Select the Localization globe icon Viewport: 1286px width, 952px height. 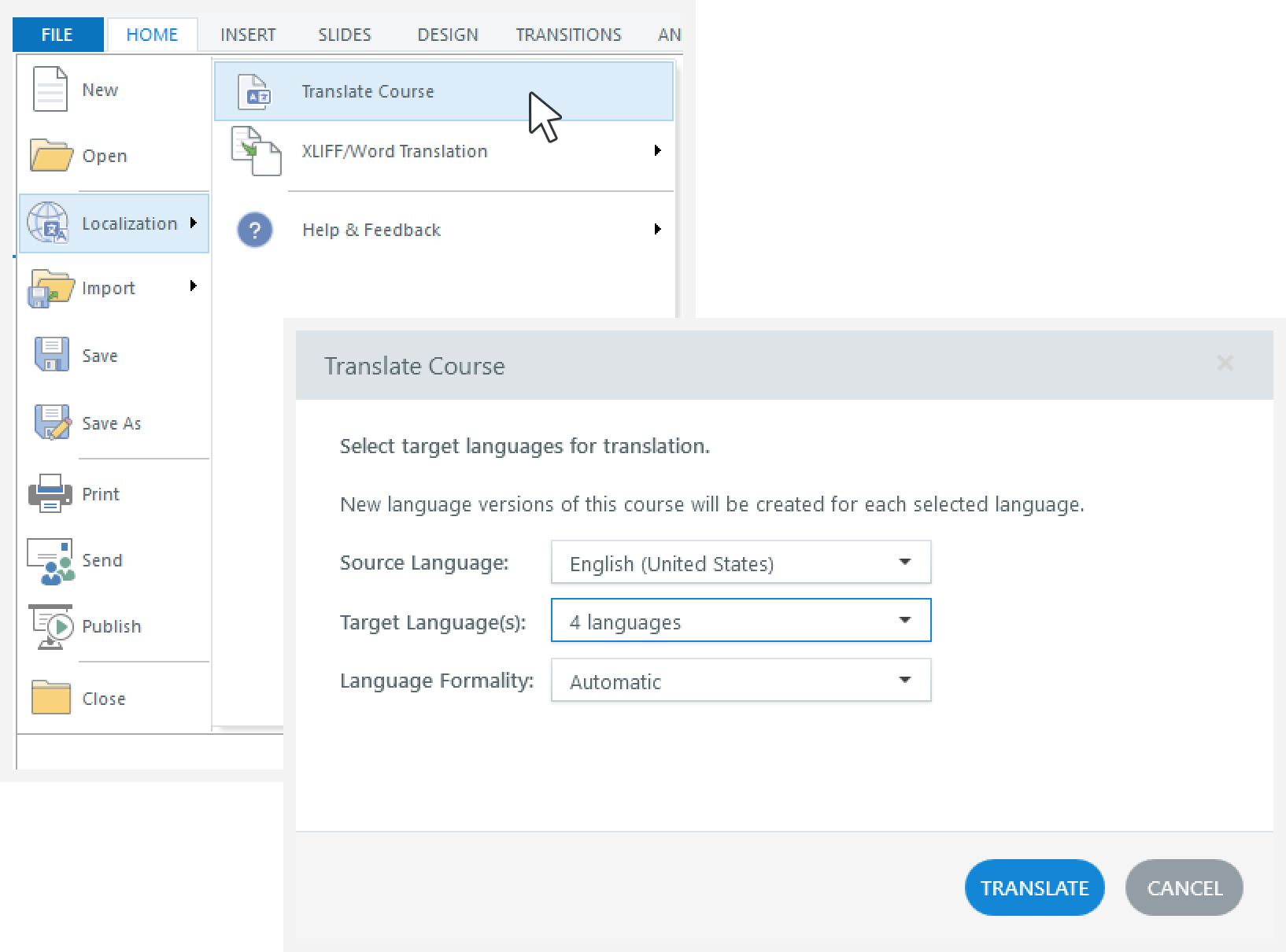pos(49,223)
